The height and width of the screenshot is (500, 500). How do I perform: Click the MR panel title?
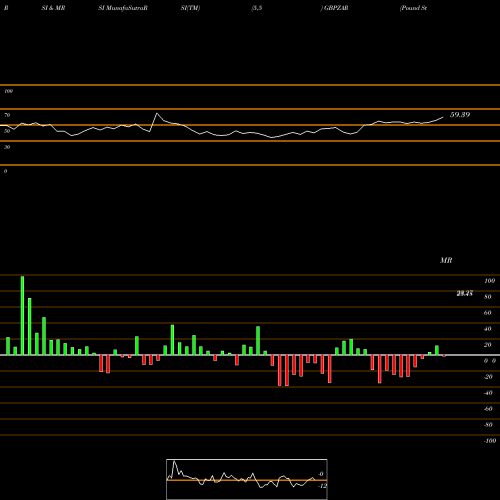click(x=446, y=260)
